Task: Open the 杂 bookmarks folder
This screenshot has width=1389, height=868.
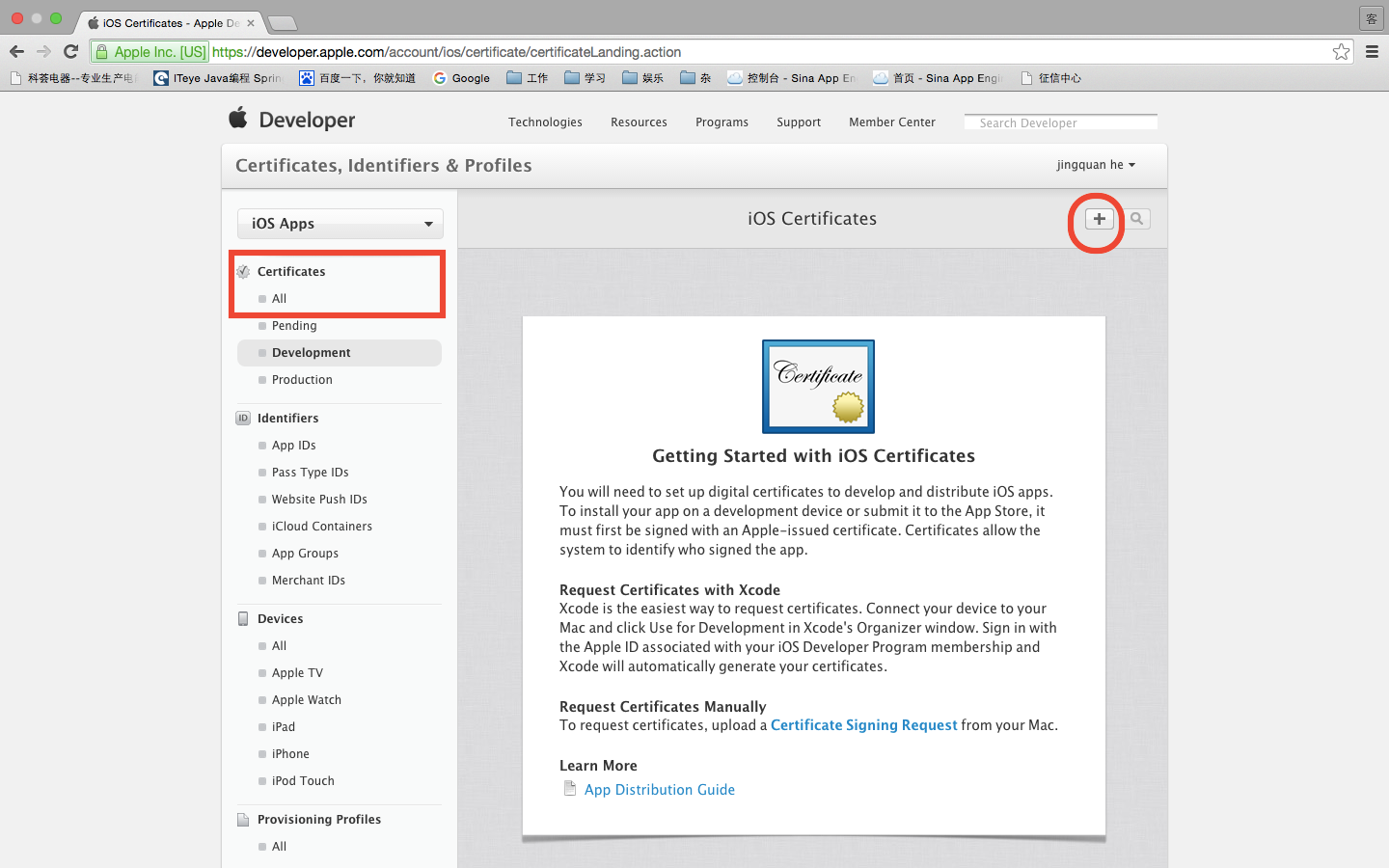Action: (x=694, y=78)
